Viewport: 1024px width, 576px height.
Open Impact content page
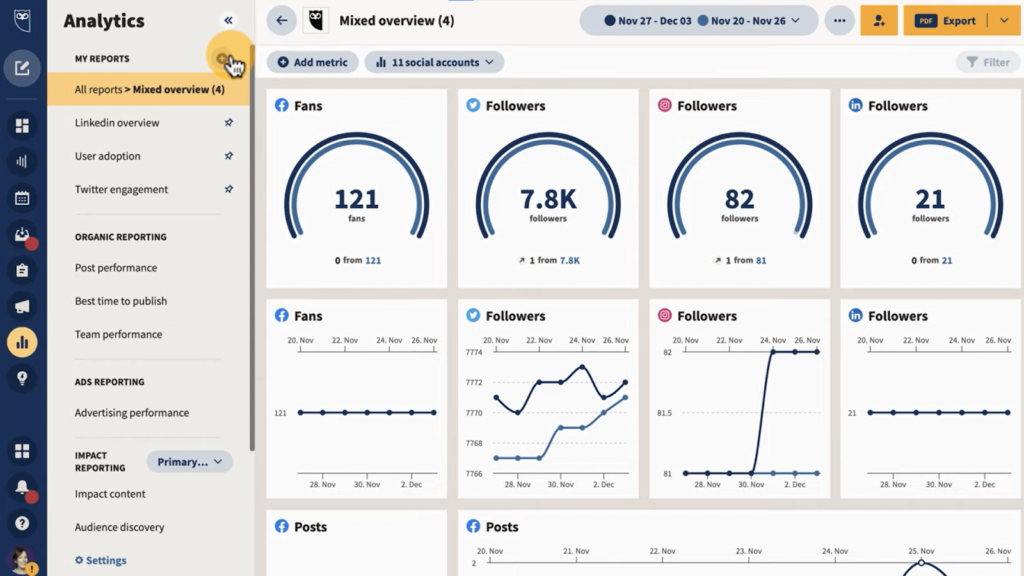(x=110, y=494)
